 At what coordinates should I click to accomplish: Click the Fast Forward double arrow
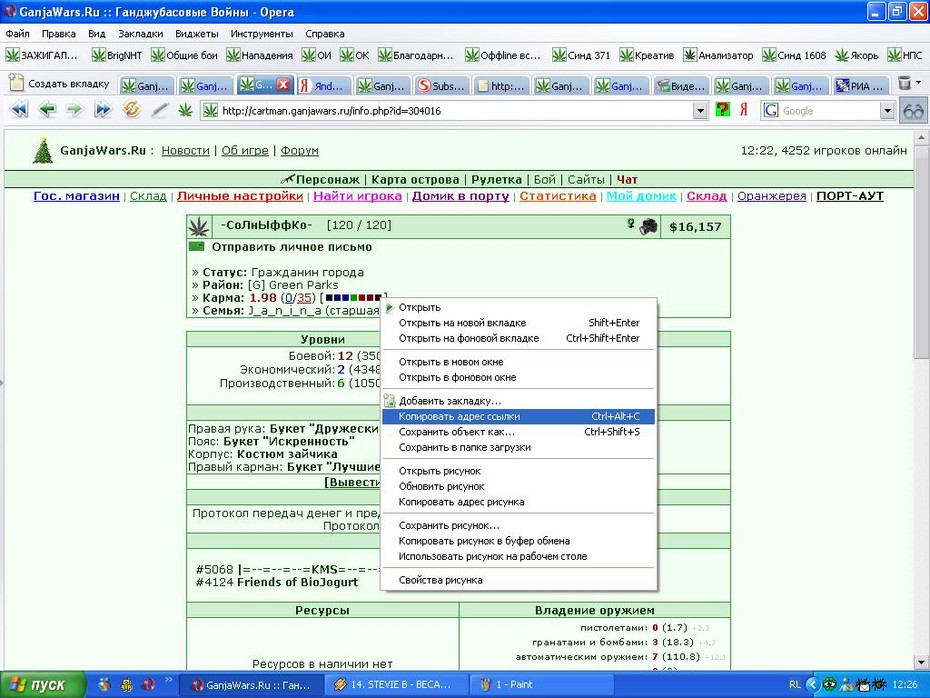(x=103, y=110)
